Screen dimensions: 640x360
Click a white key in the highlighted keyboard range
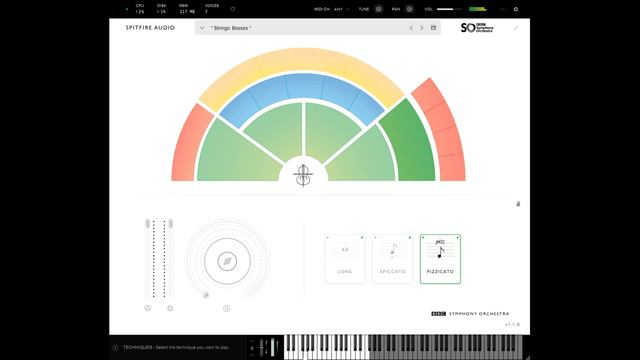coord(327,354)
